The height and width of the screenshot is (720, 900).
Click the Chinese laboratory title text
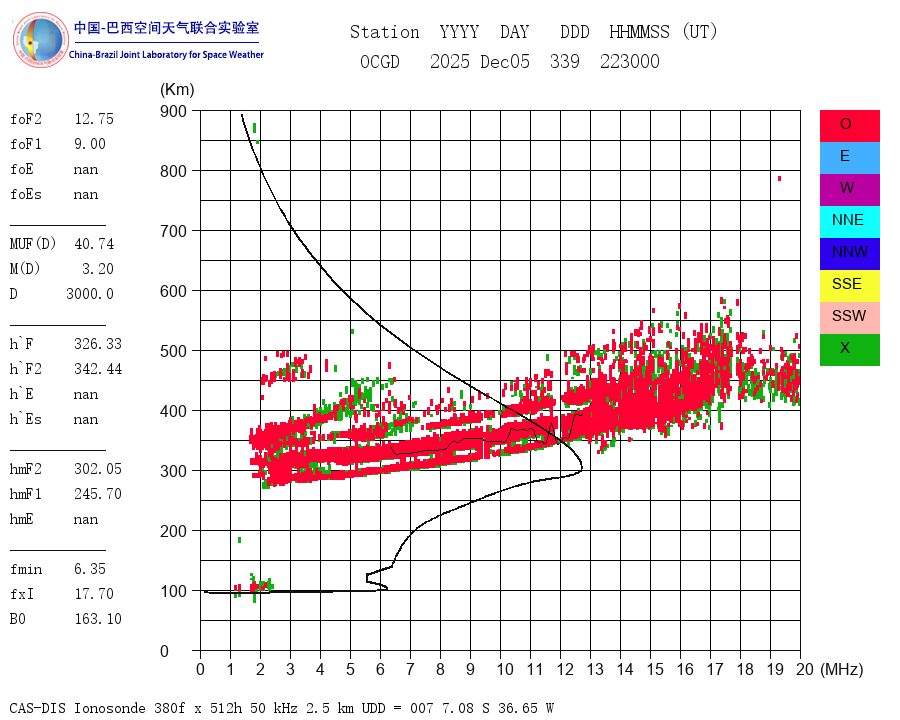(166, 28)
